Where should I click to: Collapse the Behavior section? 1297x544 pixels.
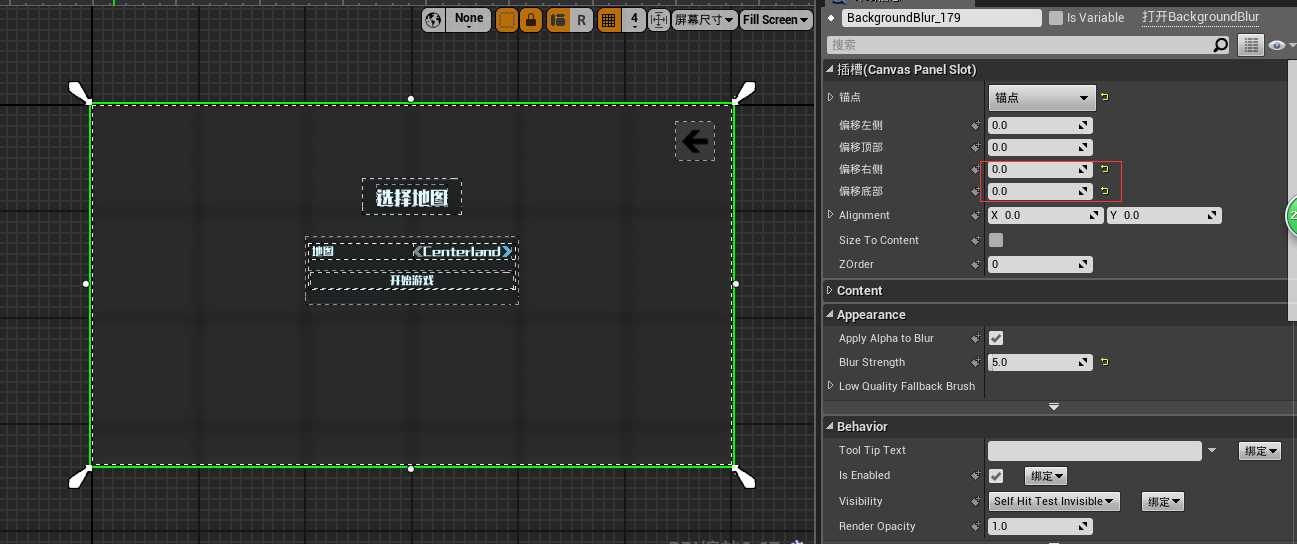(830, 427)
